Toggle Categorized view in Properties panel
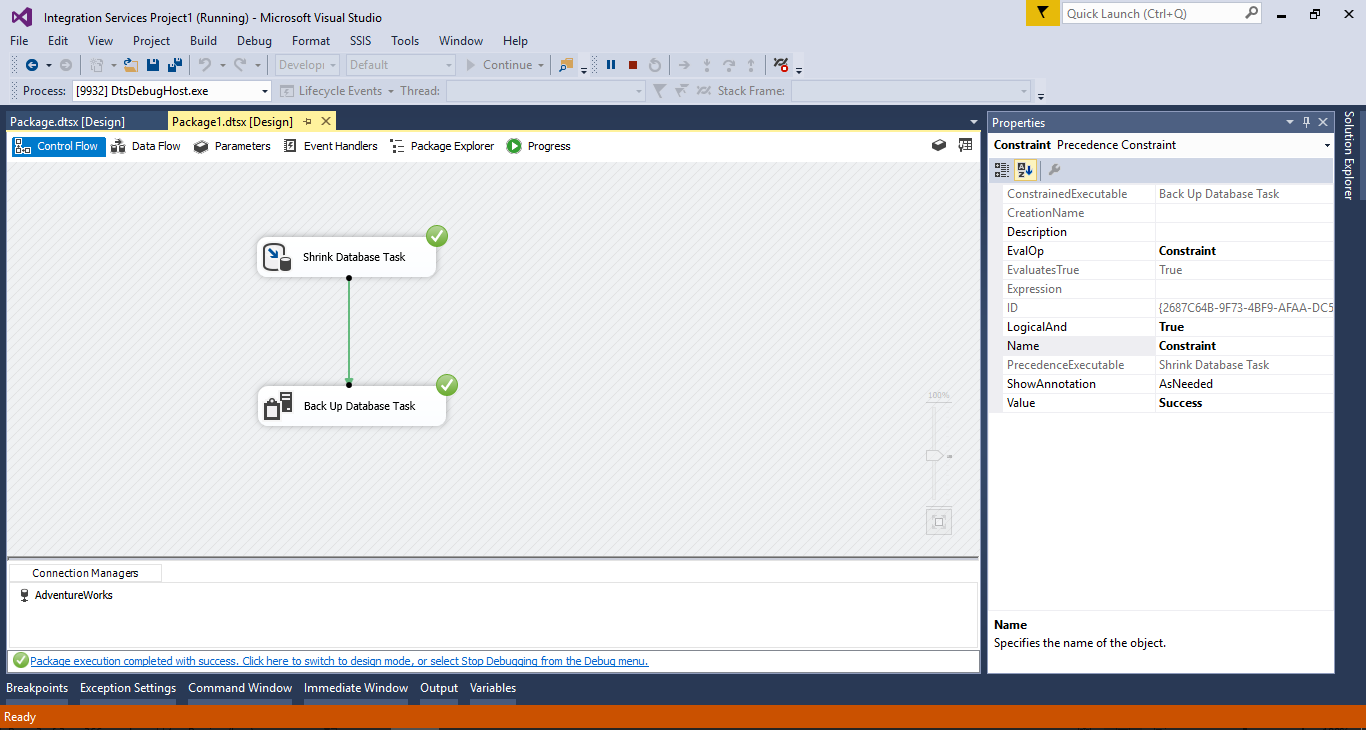 1002,170
